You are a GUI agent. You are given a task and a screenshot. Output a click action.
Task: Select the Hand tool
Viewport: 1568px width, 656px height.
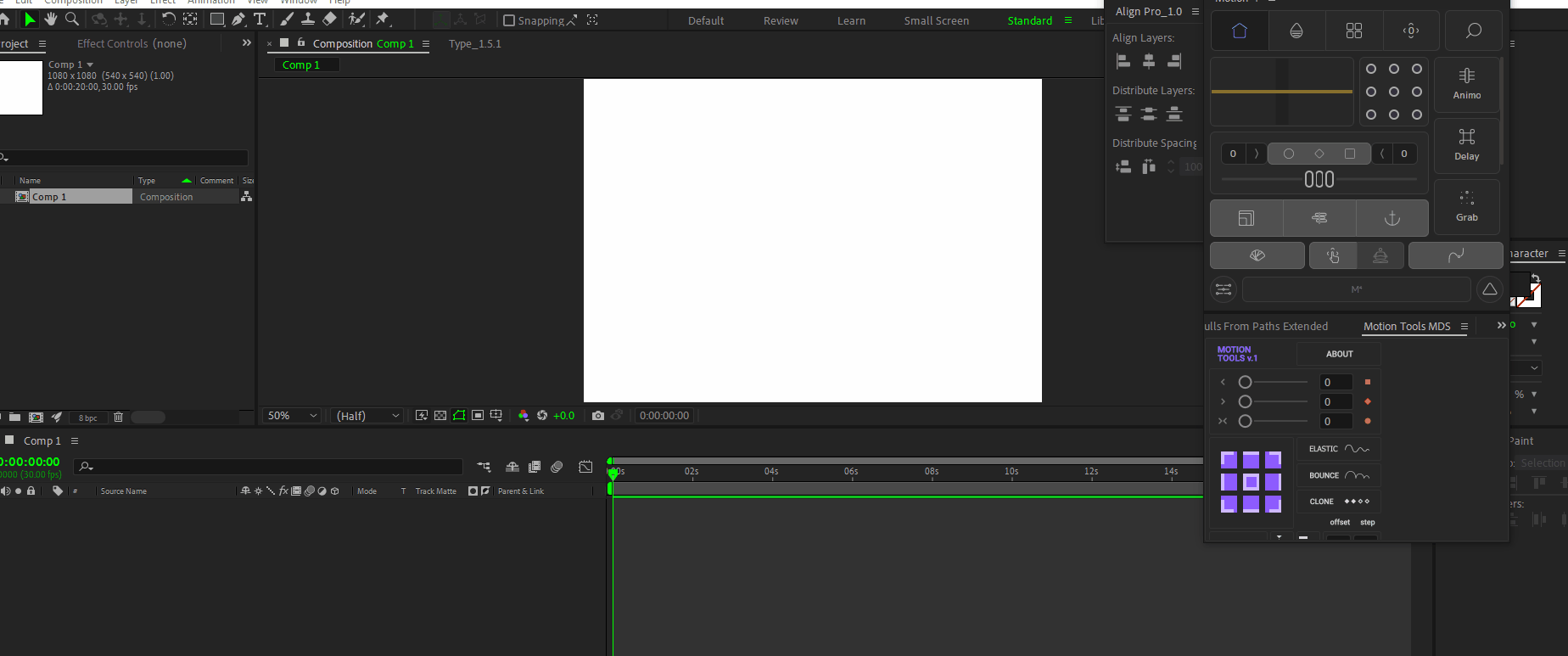(x=51, y=19)
